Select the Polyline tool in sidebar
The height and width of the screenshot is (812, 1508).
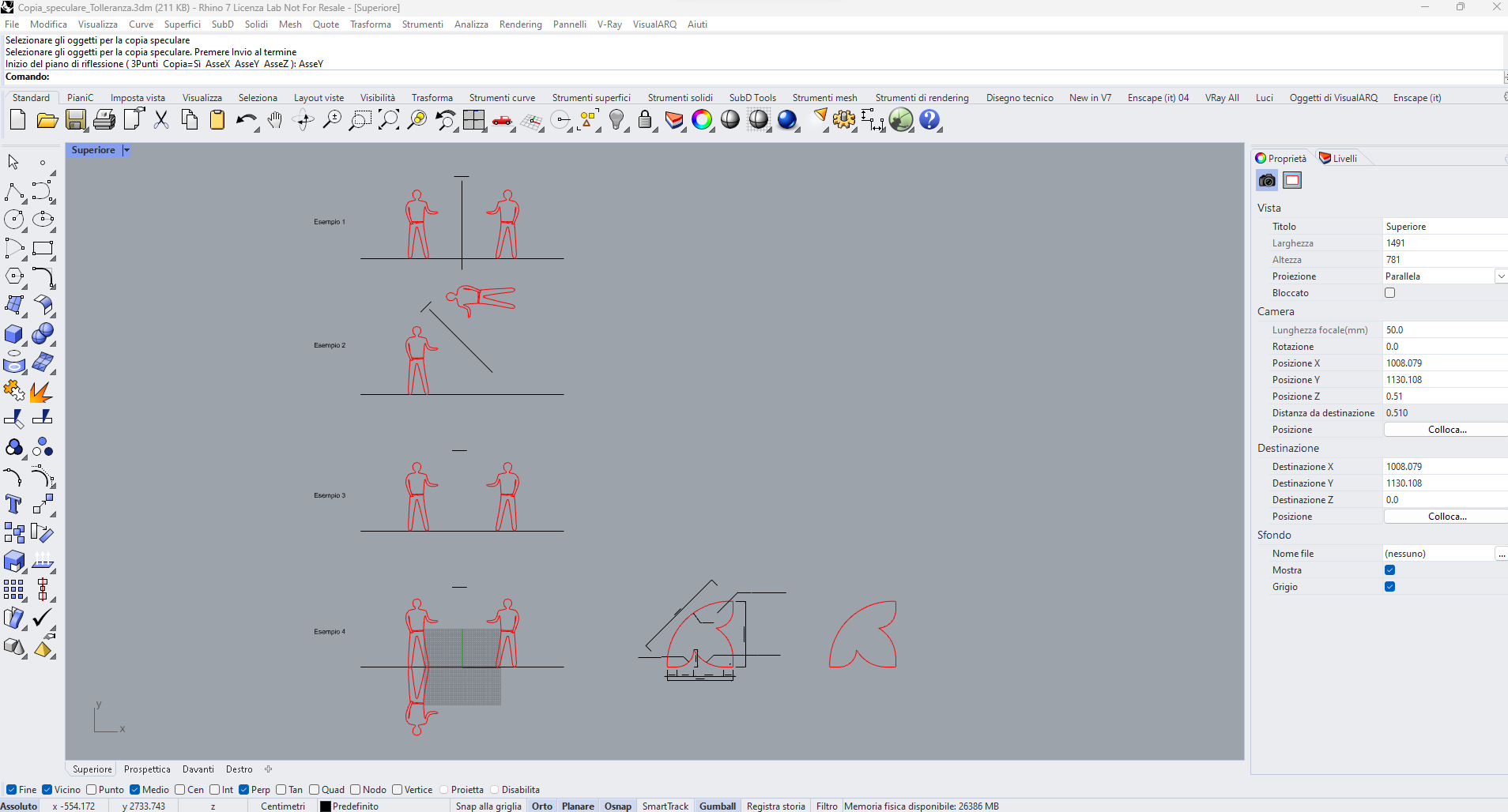click(13, 191)
